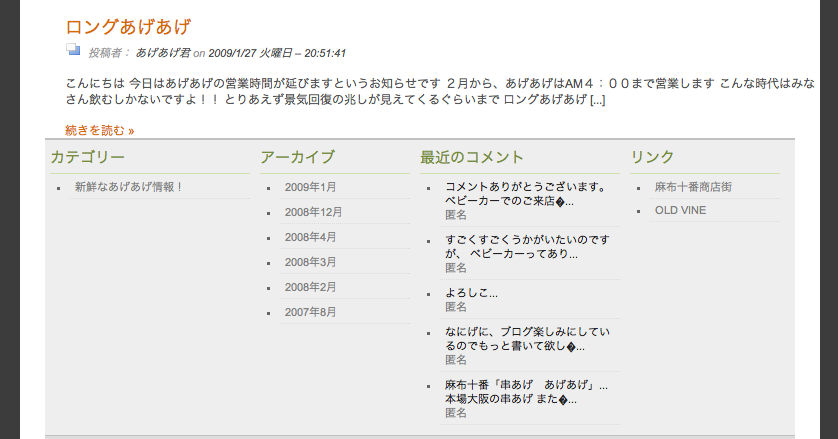View the 2008年3月 archive
Viewport: 838px width, 439px height.
(310, 262)
